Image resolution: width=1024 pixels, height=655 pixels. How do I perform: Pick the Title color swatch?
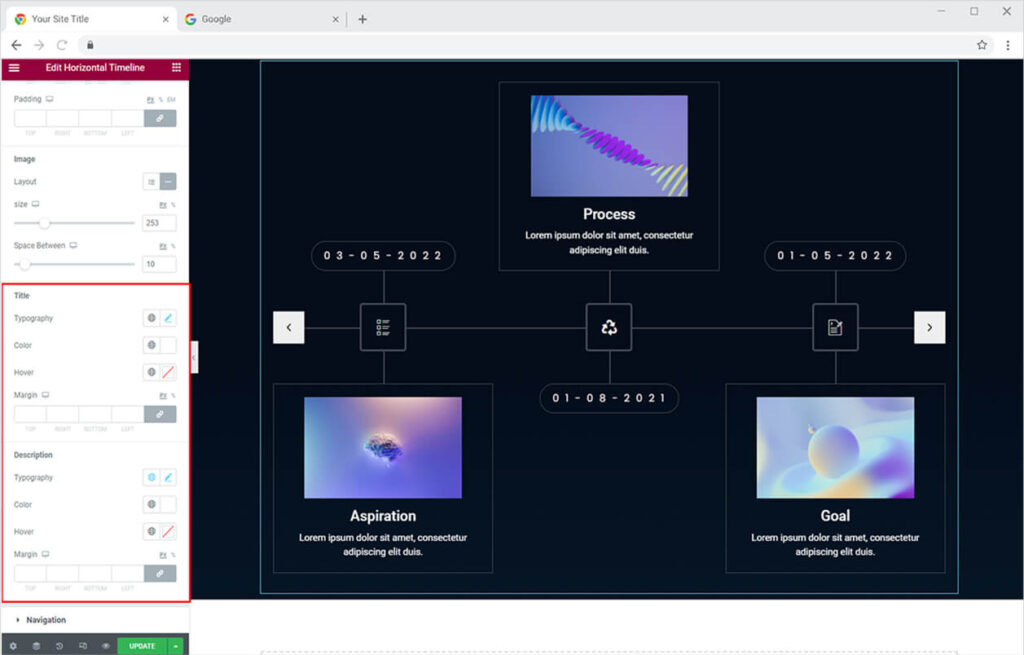coord(168,345)
